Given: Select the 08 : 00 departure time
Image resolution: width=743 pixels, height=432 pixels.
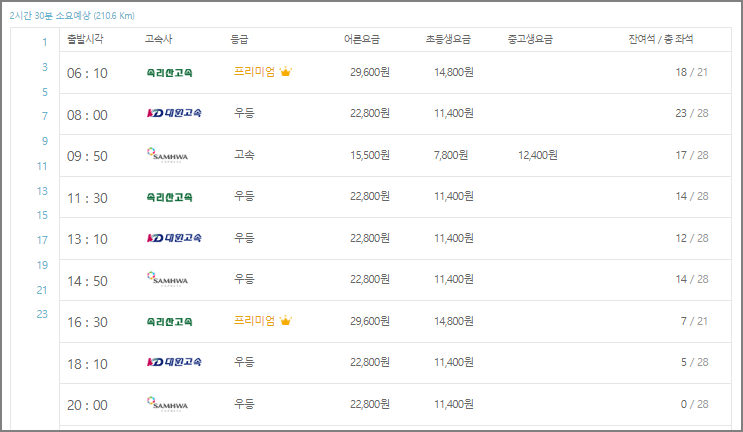Looking at the screenshot, I should (x=87, y=115).
